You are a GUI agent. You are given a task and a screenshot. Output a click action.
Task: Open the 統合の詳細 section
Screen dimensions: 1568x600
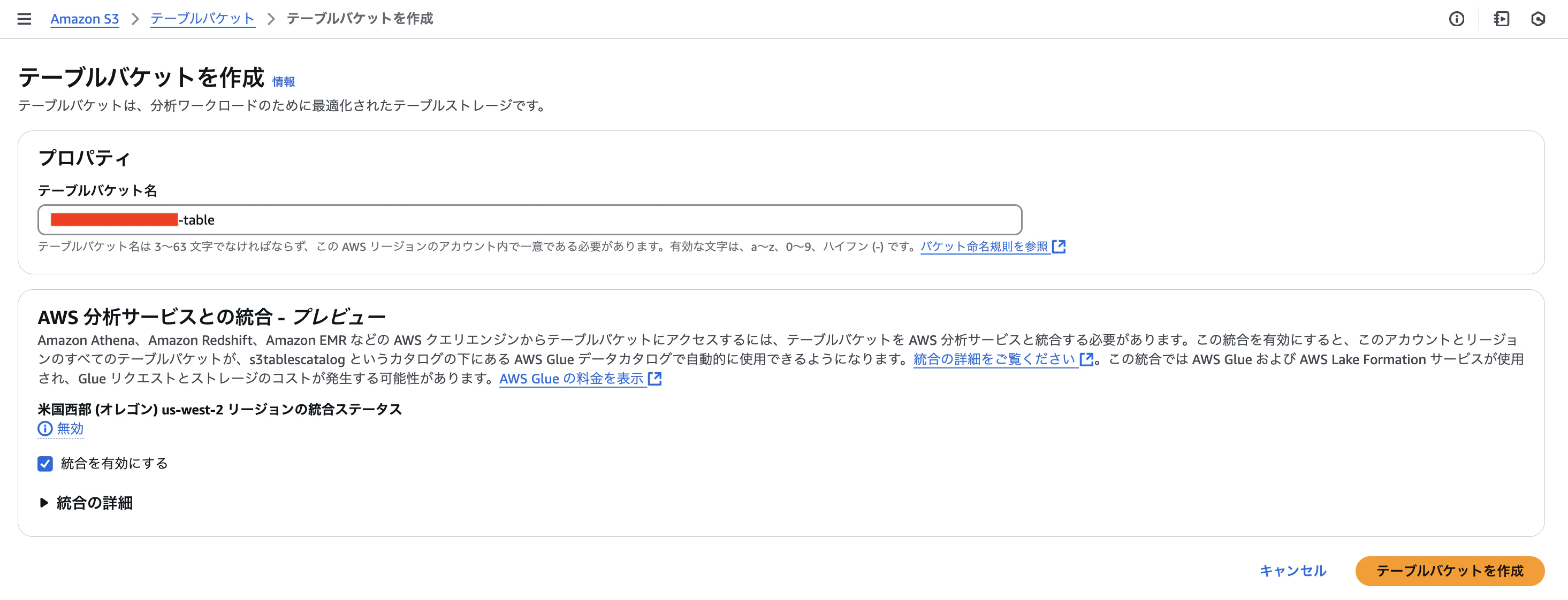(94, 503)
